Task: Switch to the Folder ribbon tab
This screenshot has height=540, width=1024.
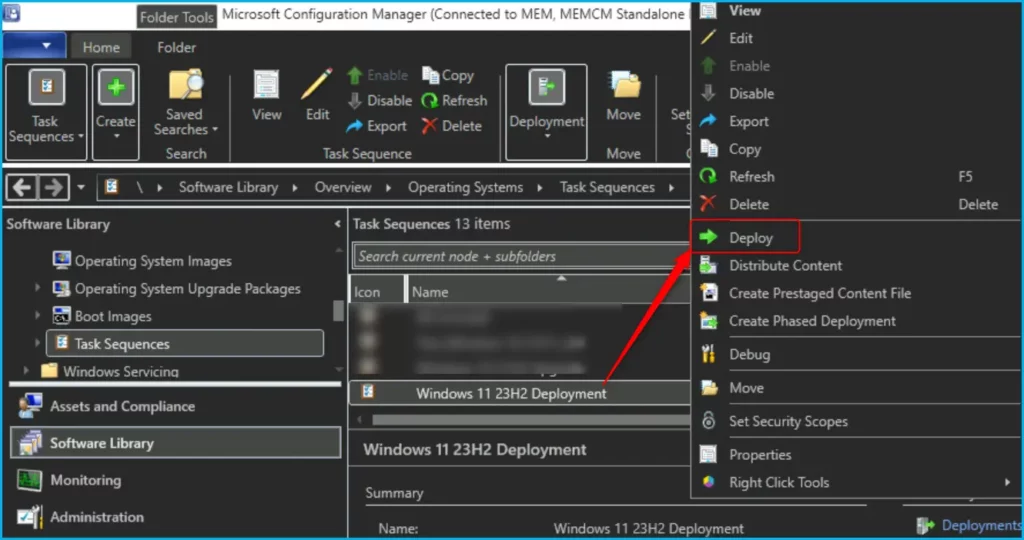Action: [176, 47]
